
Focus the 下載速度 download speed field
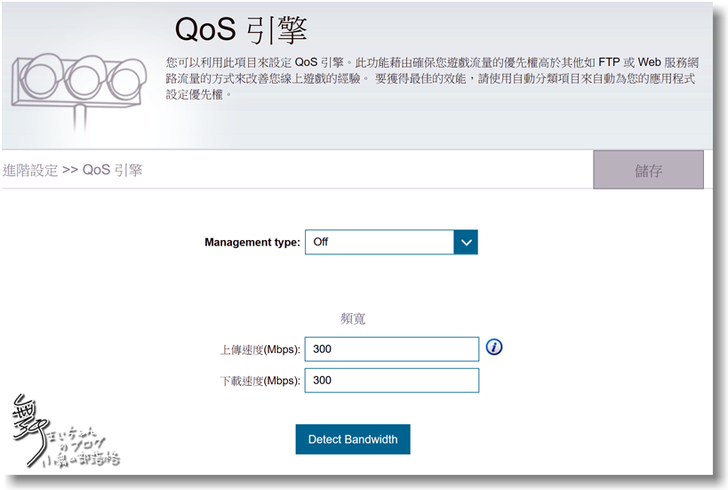click(x=392, y=381)
